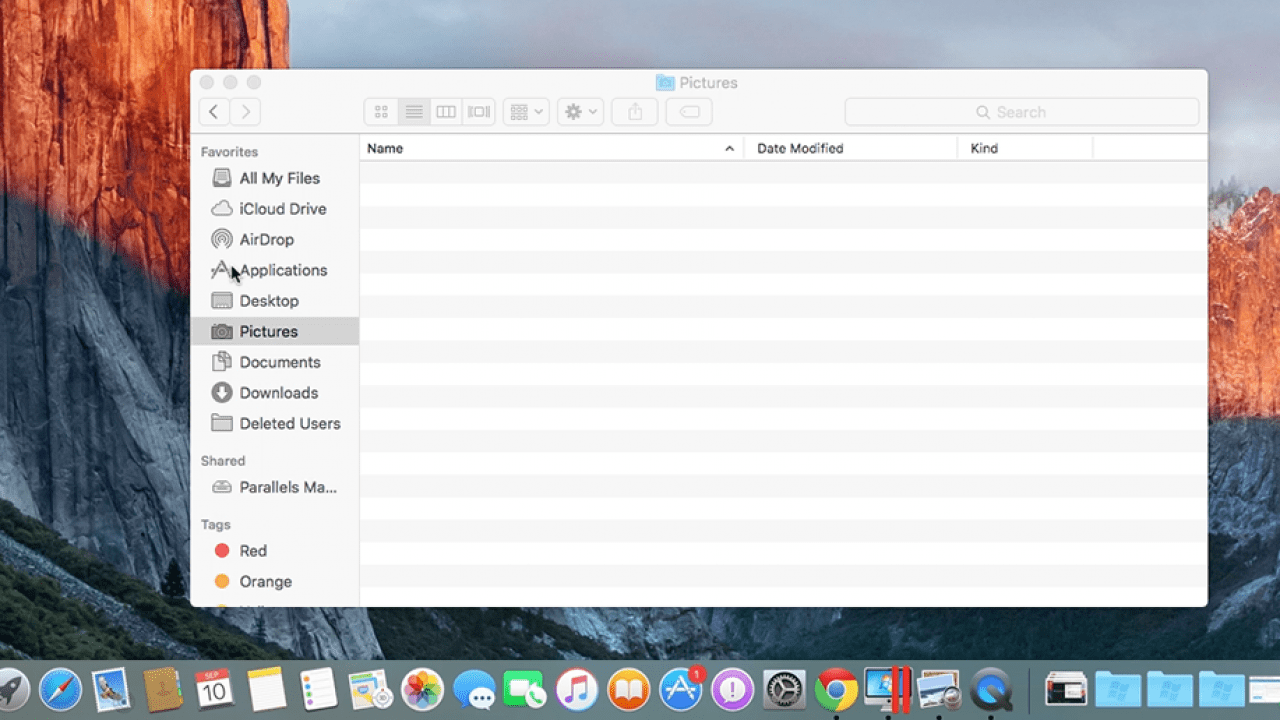Click the Edit Tags toolbar button
This screenshot has width=1280, height=720.
(x=689, y=112)
